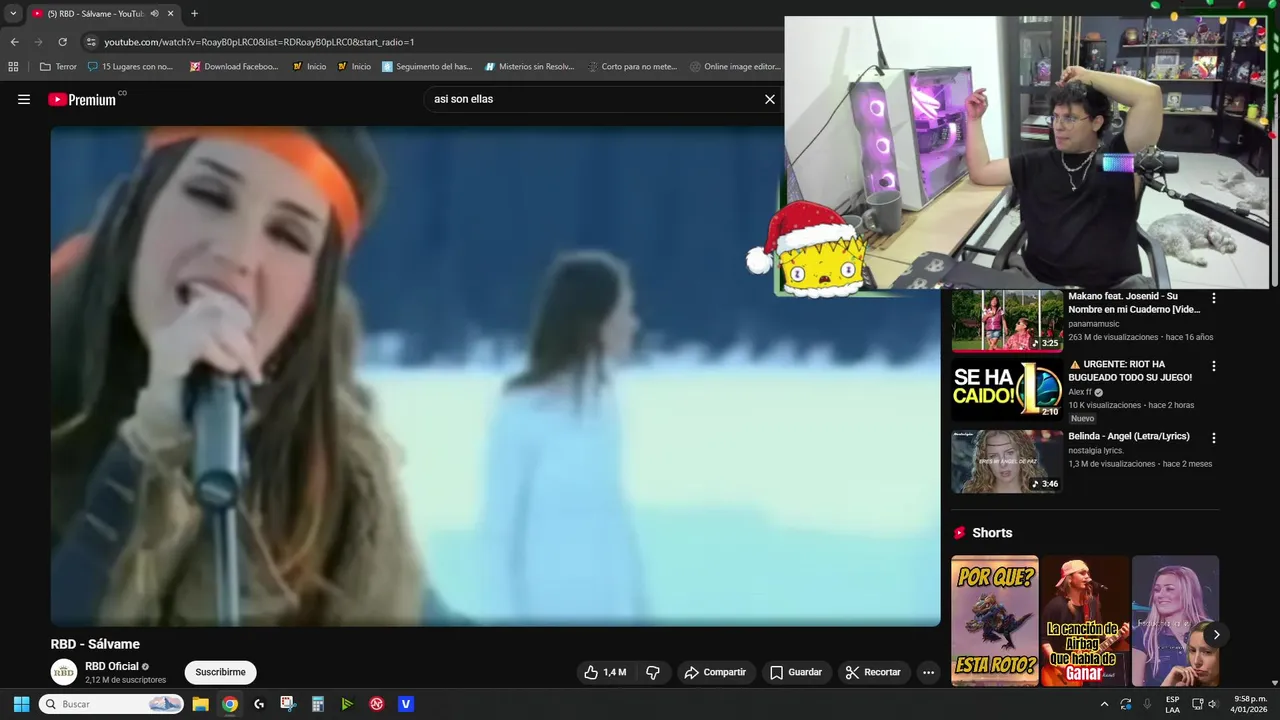
Task: Open Chrome tab search dropdown
Action: pyautogui.click(x=13, y=13)
